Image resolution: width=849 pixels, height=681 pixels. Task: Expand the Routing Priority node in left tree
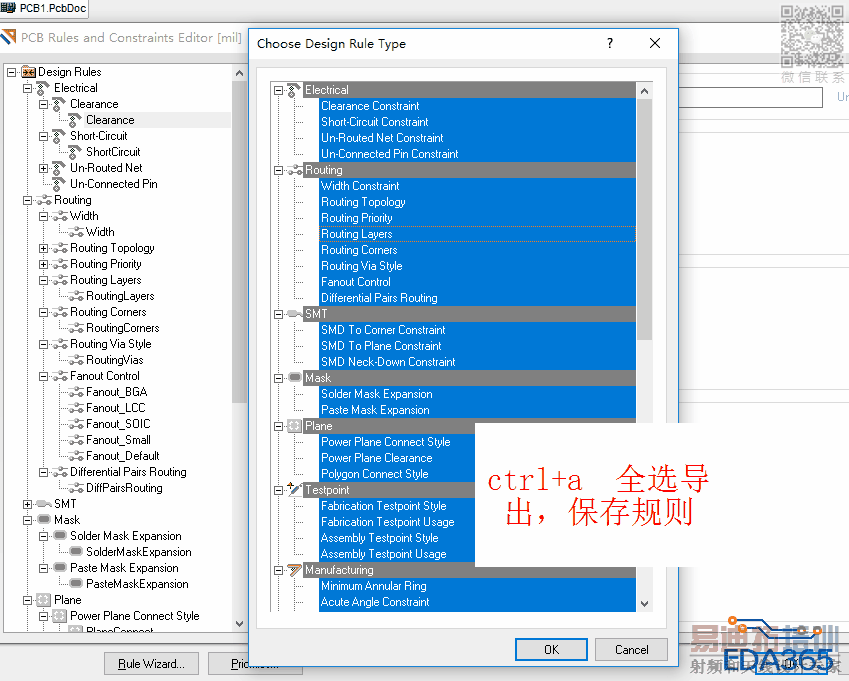pyautogui.click(x=44, y=264)
